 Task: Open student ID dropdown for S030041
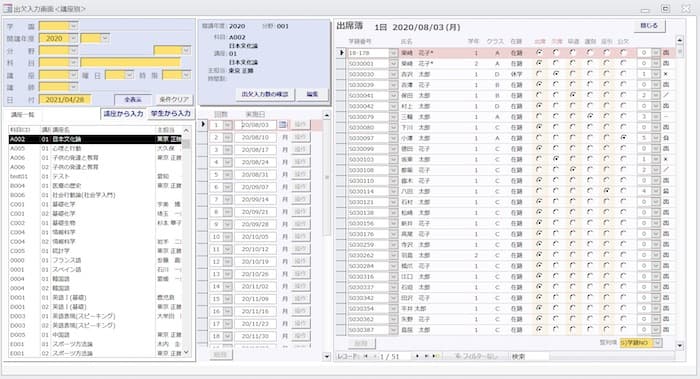(x=393, y=96)
